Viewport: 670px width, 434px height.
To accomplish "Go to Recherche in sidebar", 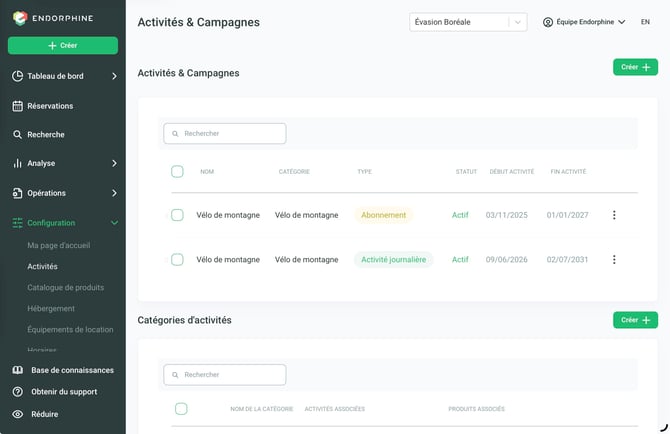I will click(46, 135).
